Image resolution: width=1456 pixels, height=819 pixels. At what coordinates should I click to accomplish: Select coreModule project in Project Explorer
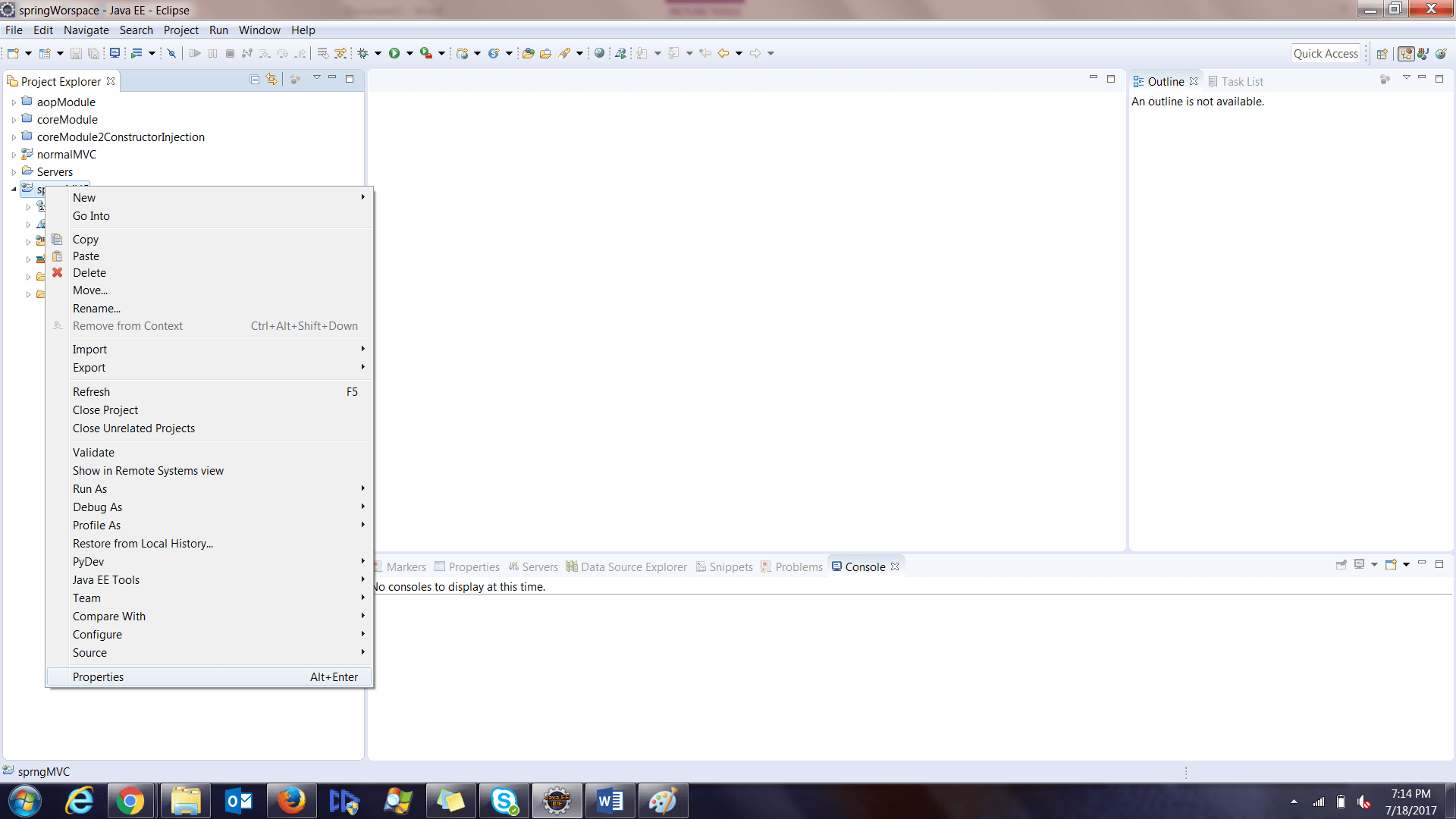click(67, 120)
